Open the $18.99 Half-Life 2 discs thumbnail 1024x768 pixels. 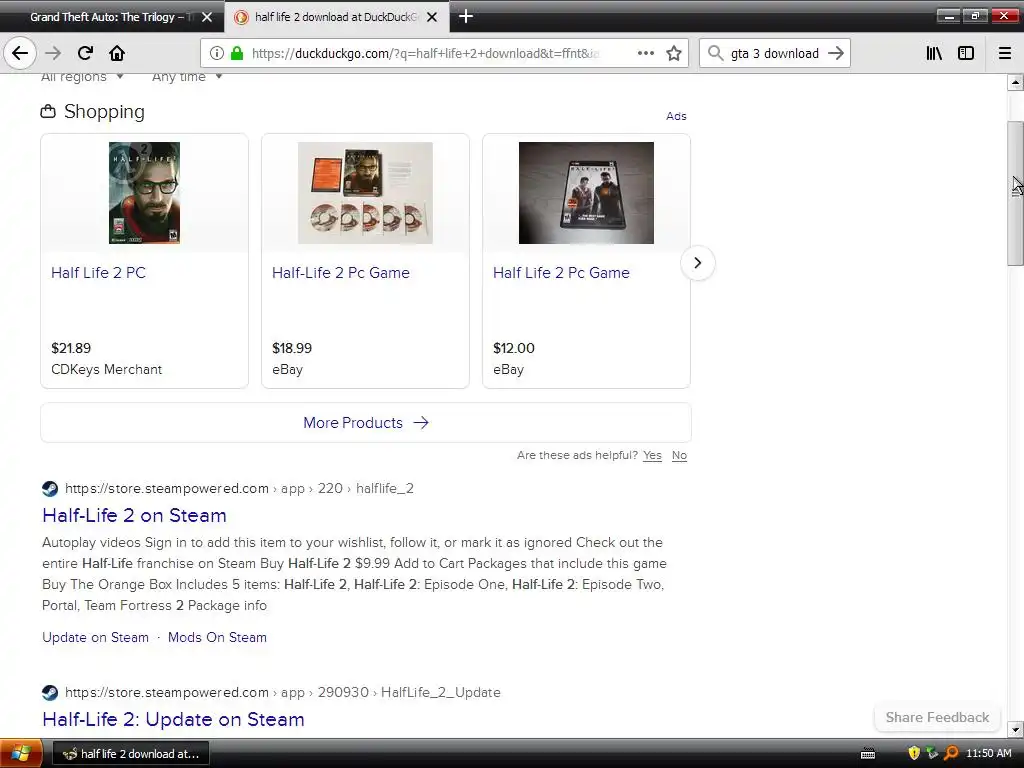tap(365, 193)
